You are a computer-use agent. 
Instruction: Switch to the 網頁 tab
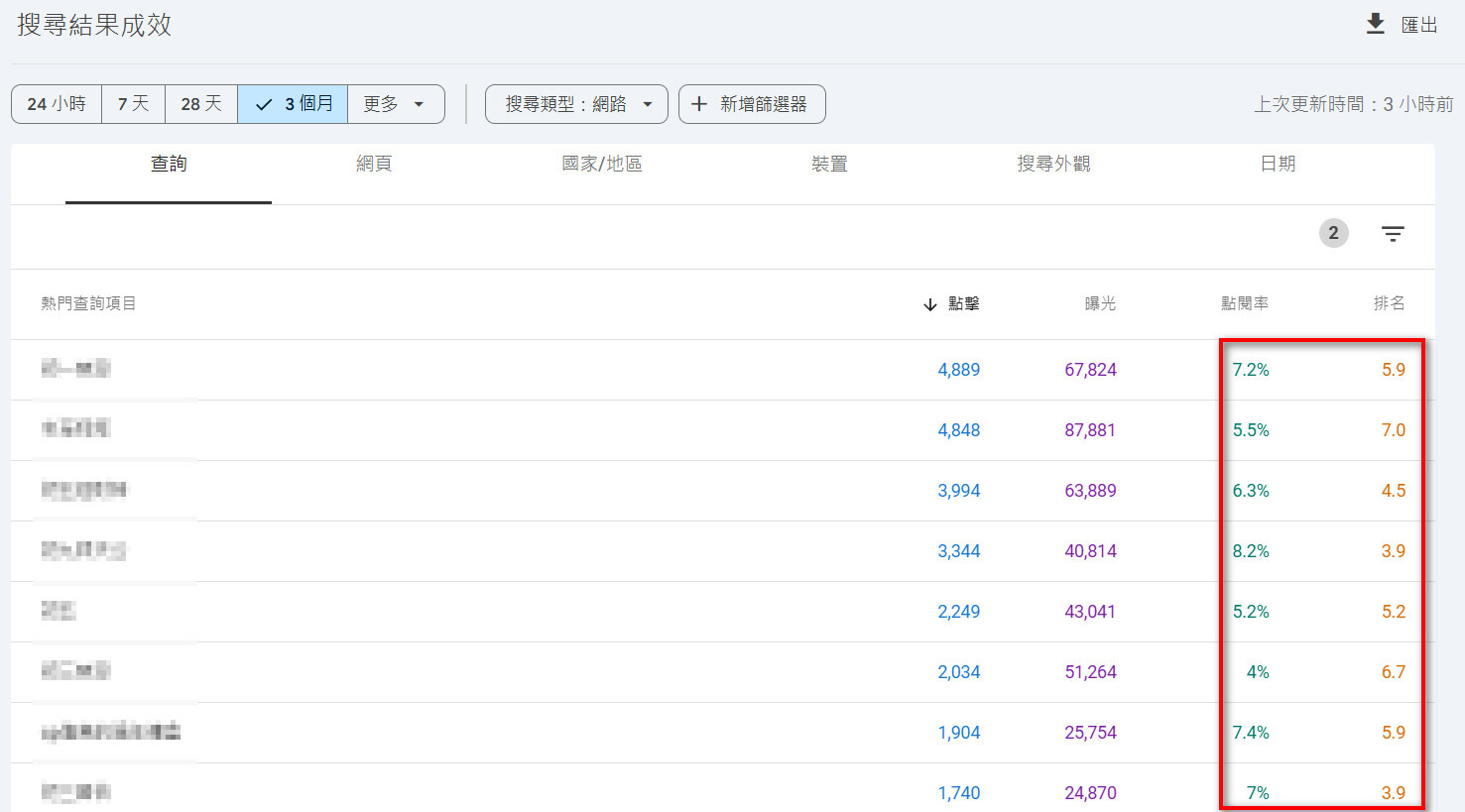pyautogui.click(x=374, y=165)
